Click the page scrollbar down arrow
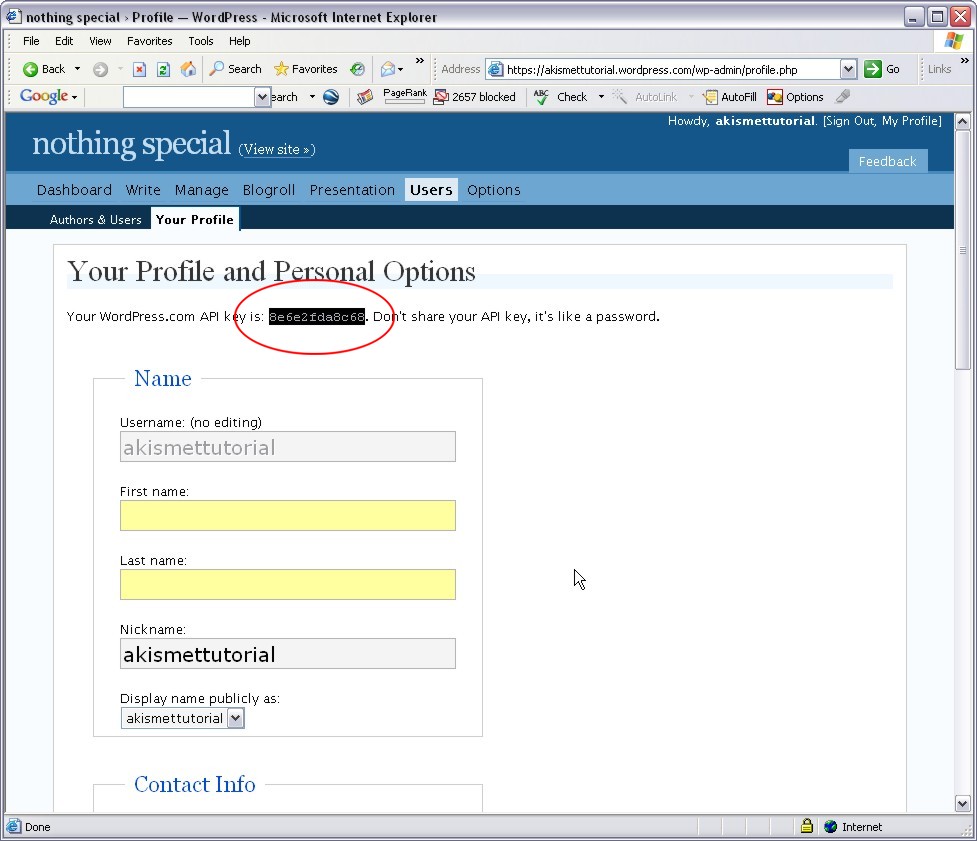The image size is (977, 841). [963, 804]
